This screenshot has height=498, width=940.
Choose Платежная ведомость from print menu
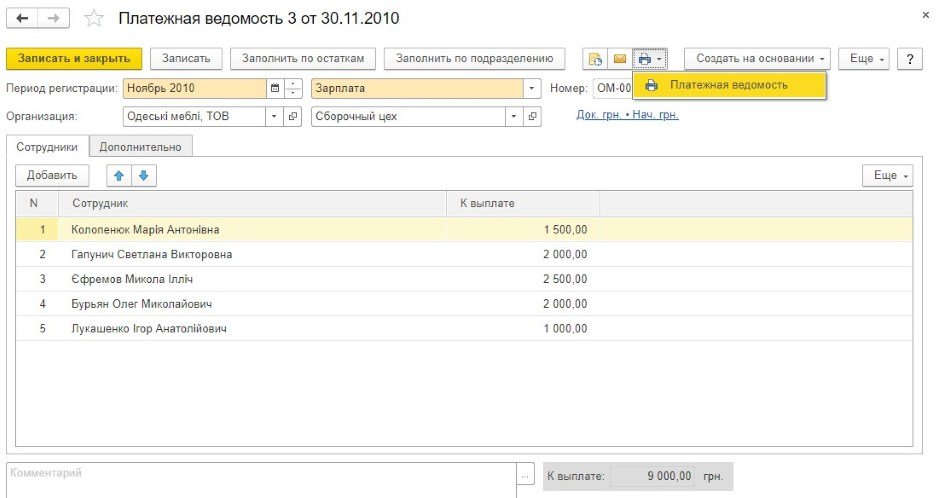coord(729,85)
